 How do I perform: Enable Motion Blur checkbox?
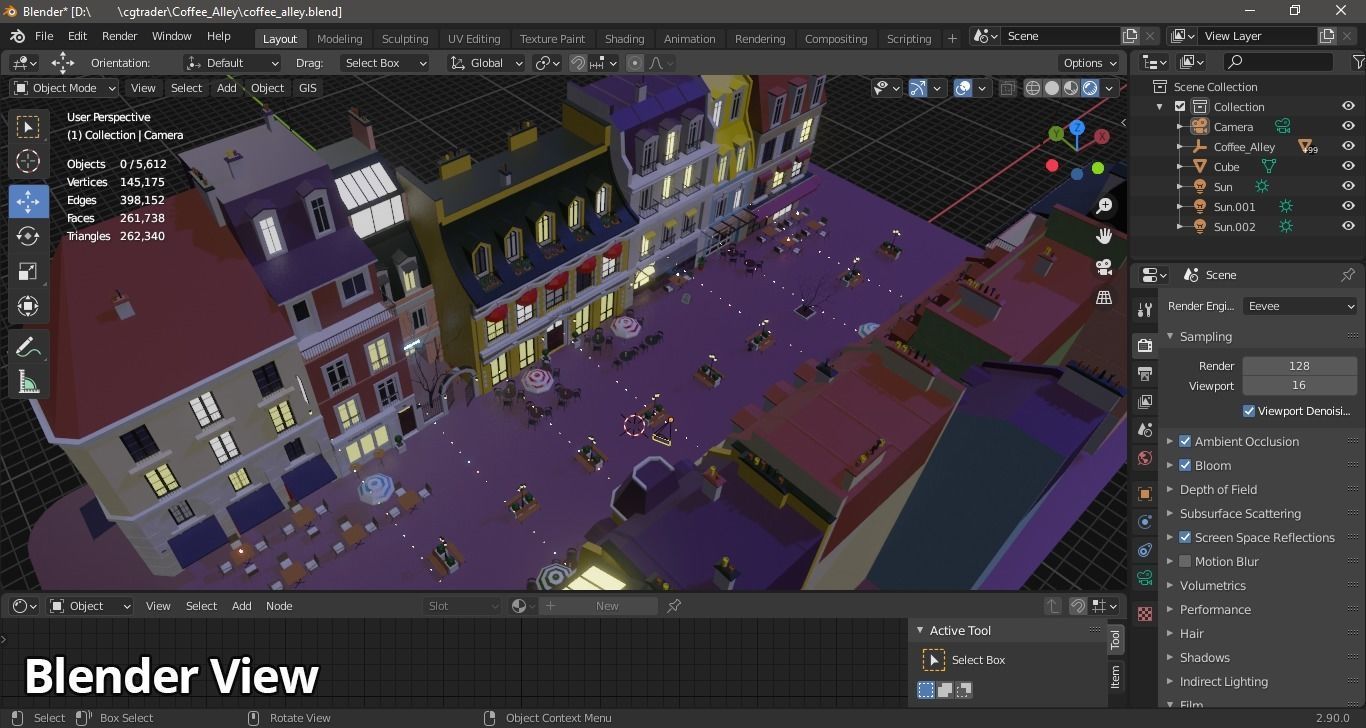pos(1185,561)
